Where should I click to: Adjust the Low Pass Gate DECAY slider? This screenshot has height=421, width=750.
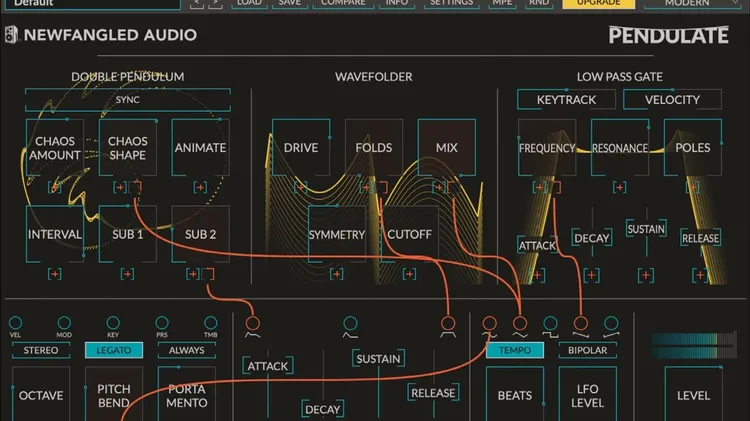coord(592,238)
